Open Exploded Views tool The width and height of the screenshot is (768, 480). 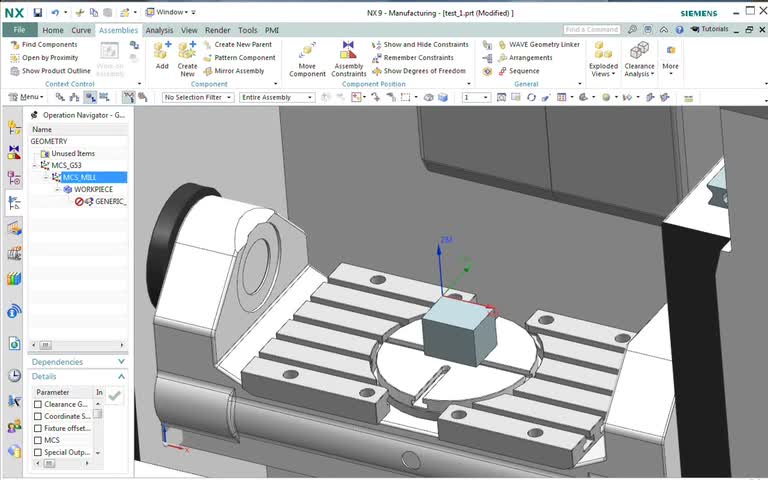tap(603, 59)
